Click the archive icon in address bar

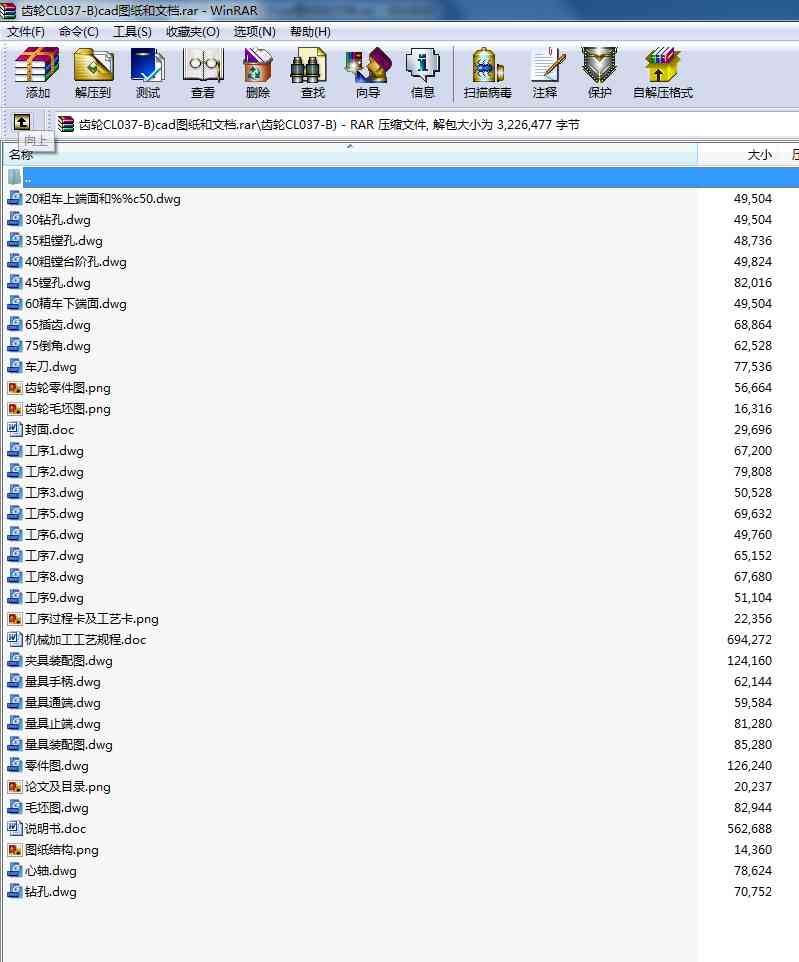[66, 125]
